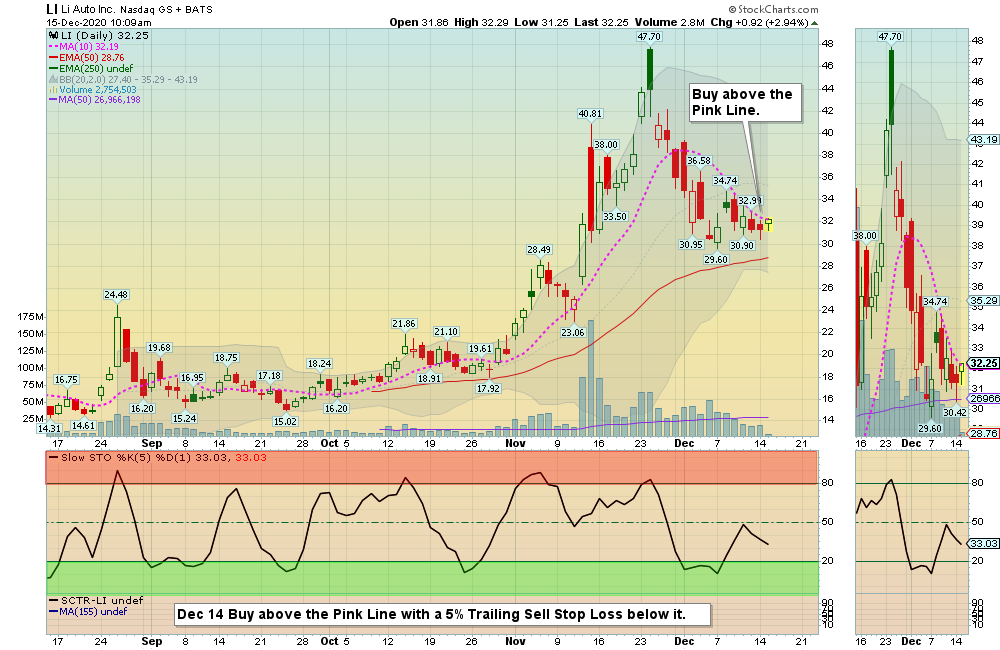
Task: Click the 16.75 price label
Action: tap(66, 380)
